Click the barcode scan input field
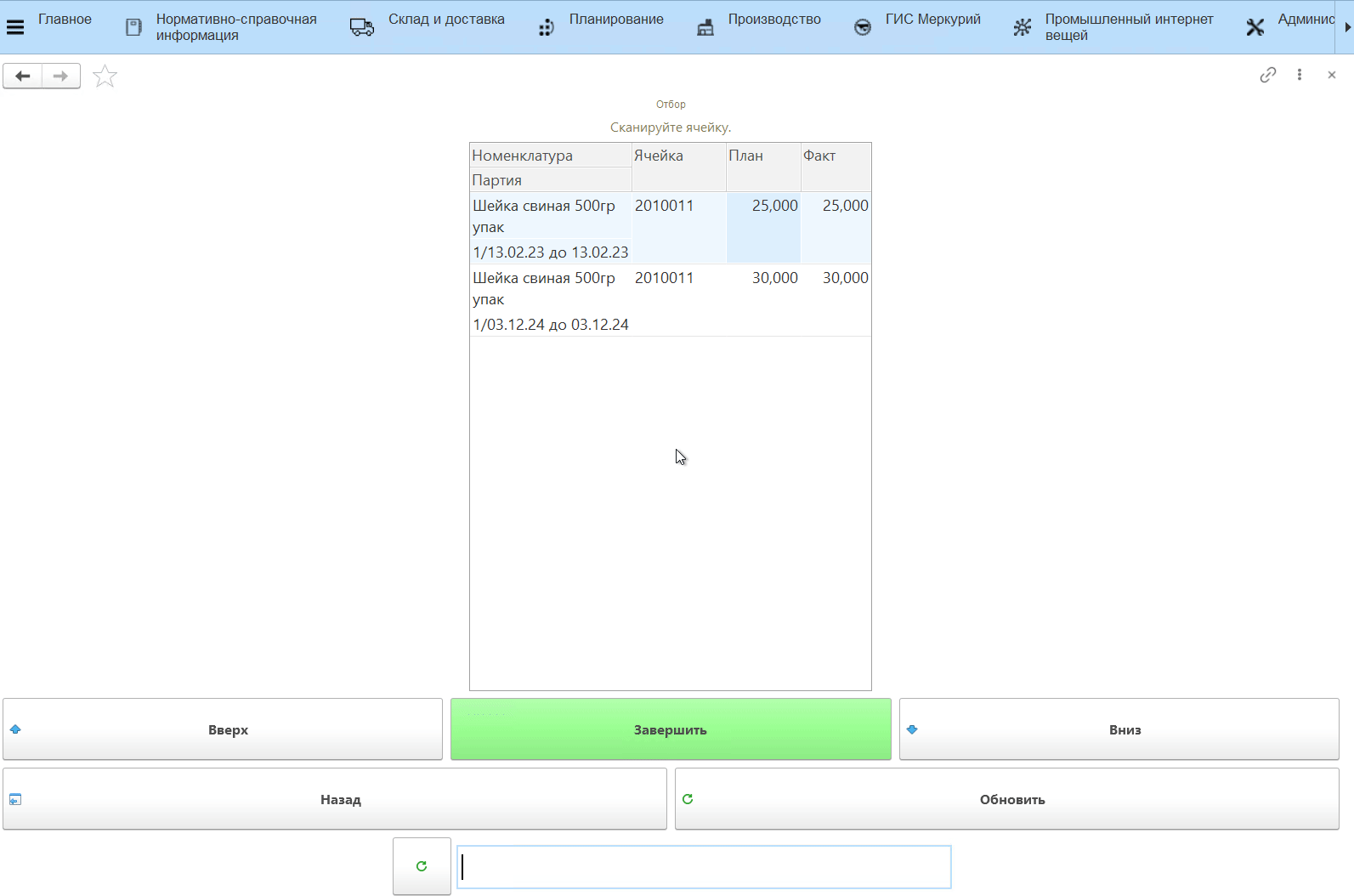This screenshot has width=1354, height=896. 704,867
